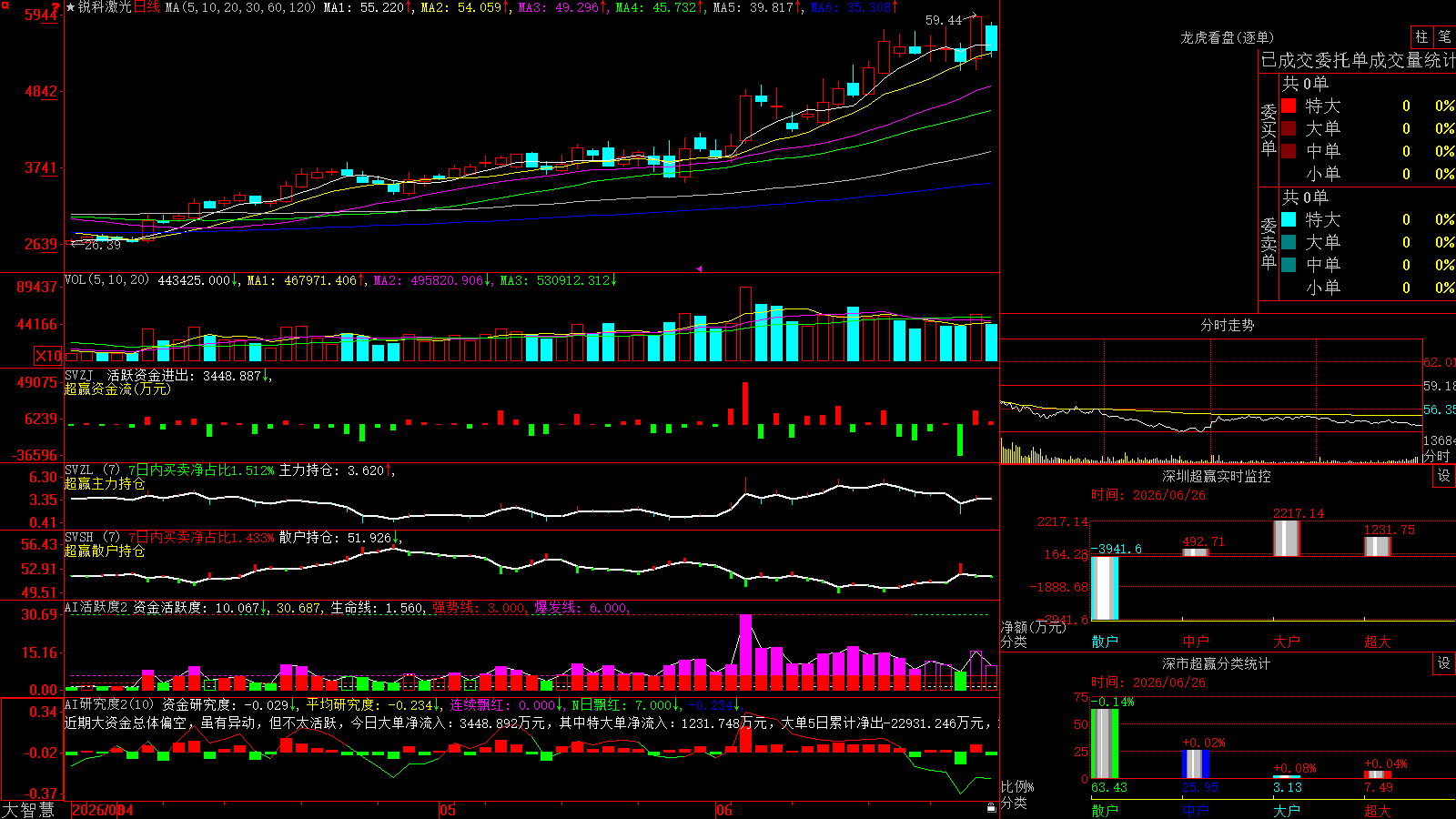The height and width of the screenshot is (819, 1456).
Task: Click the 委买单 section label
Action: coord(1269,129)
